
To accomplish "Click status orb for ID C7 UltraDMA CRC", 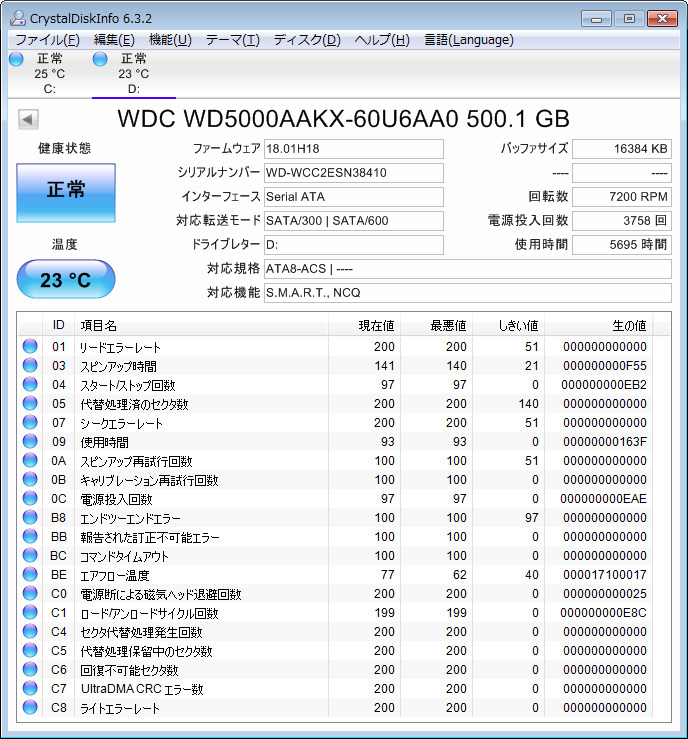I will coord(30,689).
